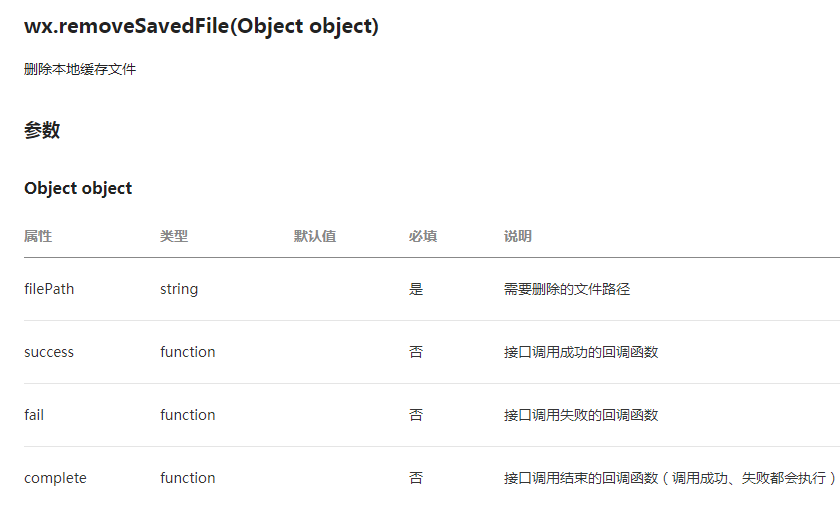Select the success property cell

(x=49, y=352)
